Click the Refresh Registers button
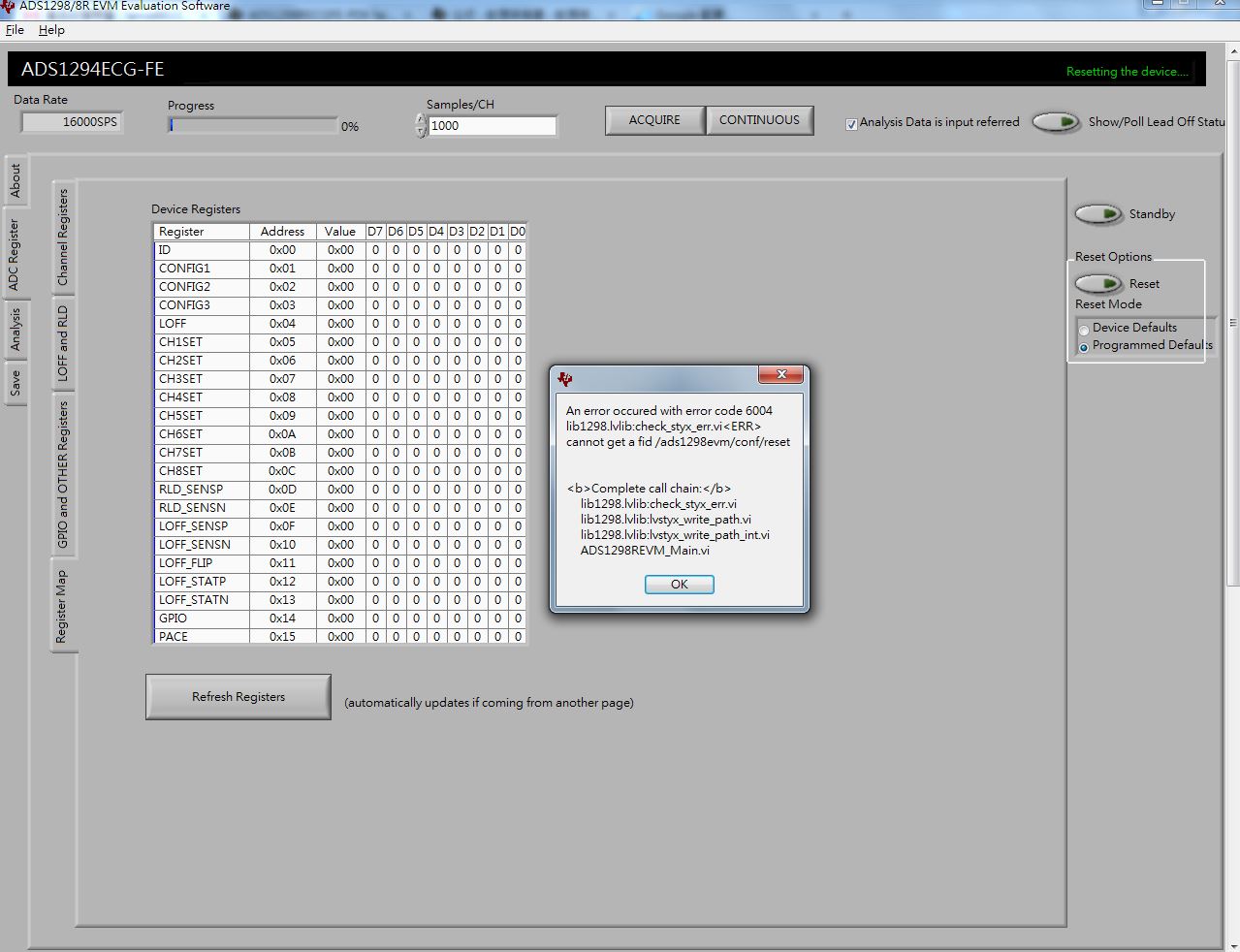The height and width of the screenshot is (952, 1240). pos(238,697)
